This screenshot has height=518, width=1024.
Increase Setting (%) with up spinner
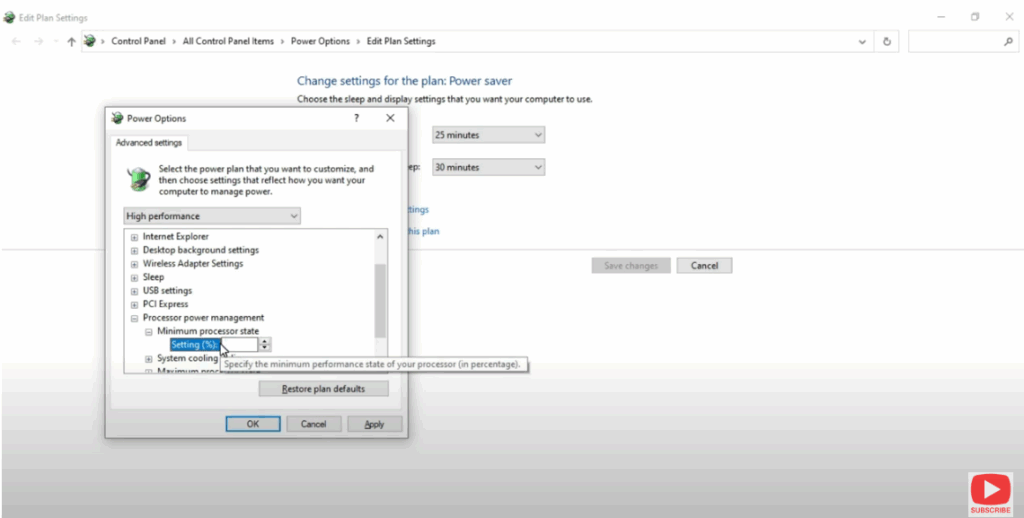point(265,341)
